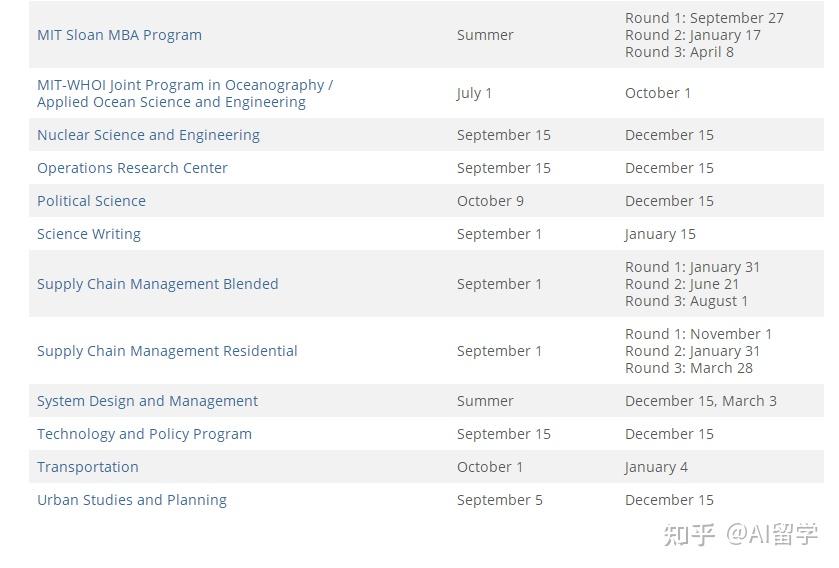Select the Transportation program link

pyautogui.click(x=88, y=467)
